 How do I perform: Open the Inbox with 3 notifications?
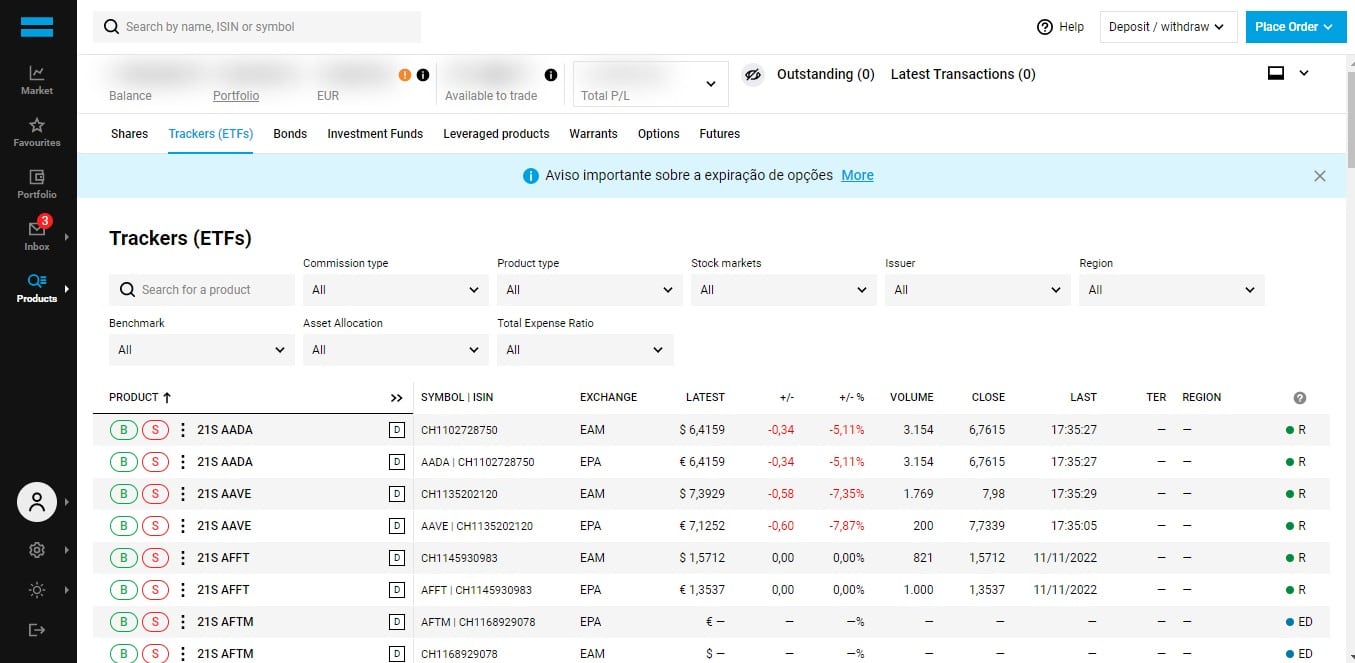pos(36,235)
